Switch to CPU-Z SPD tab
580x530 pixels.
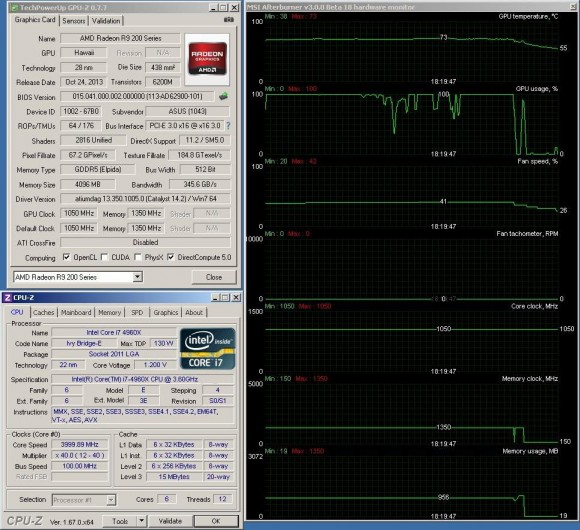click(137, 313)
